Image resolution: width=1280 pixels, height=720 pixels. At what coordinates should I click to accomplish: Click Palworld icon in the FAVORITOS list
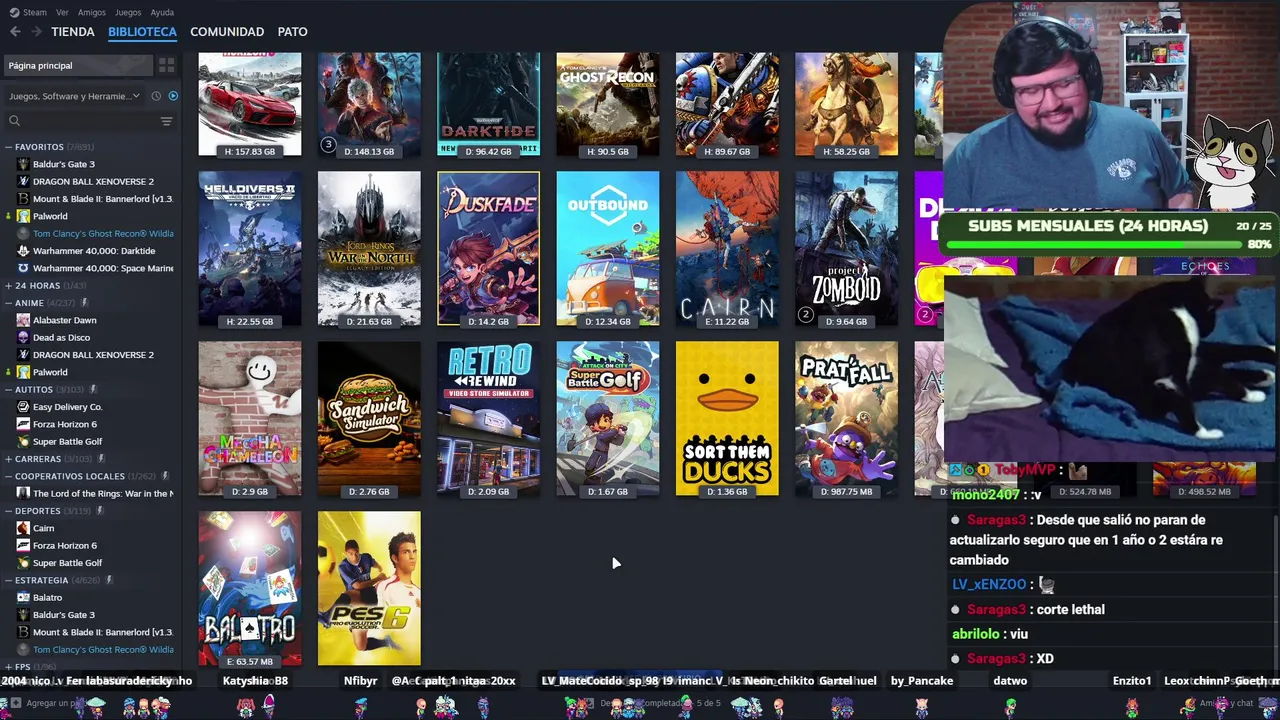(23, 216)
